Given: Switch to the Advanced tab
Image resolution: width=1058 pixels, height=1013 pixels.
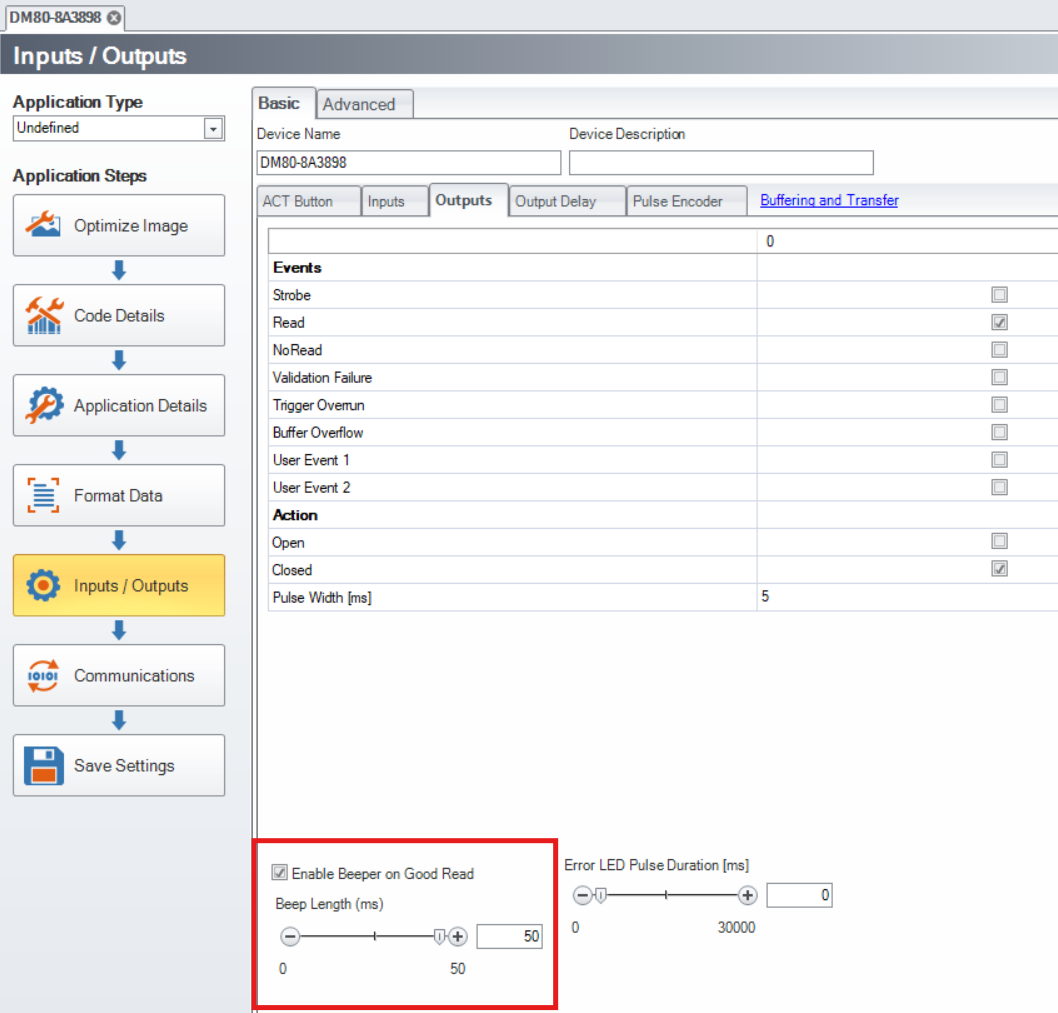Looking at the screenshot, I should point(359,104).
